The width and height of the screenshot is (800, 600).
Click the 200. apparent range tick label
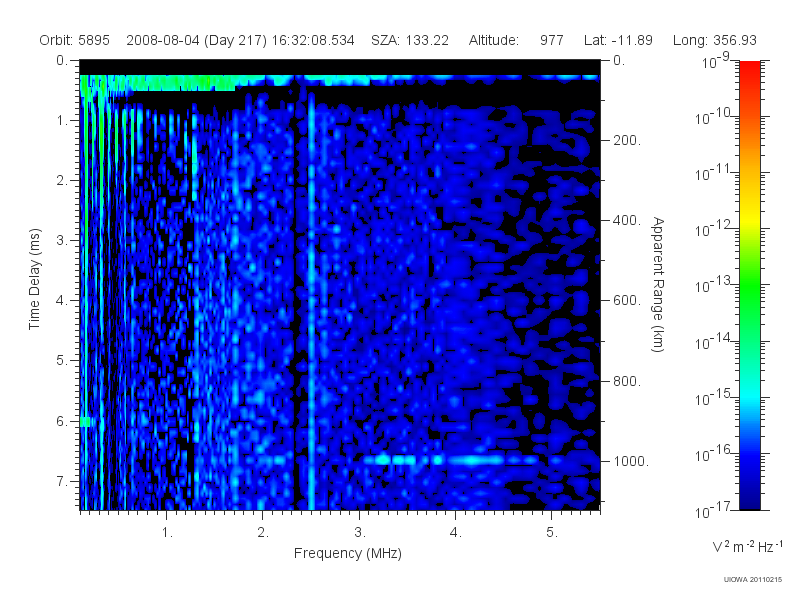[x=627, y=140]
